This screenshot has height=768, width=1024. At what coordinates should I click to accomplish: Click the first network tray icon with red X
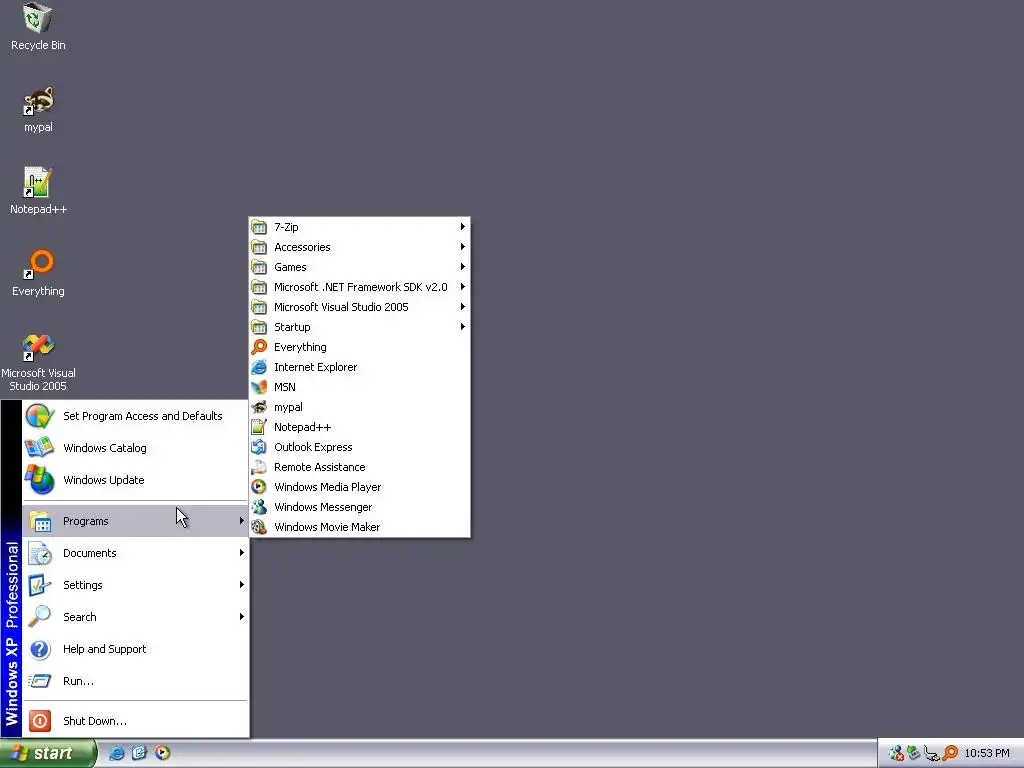897,753
